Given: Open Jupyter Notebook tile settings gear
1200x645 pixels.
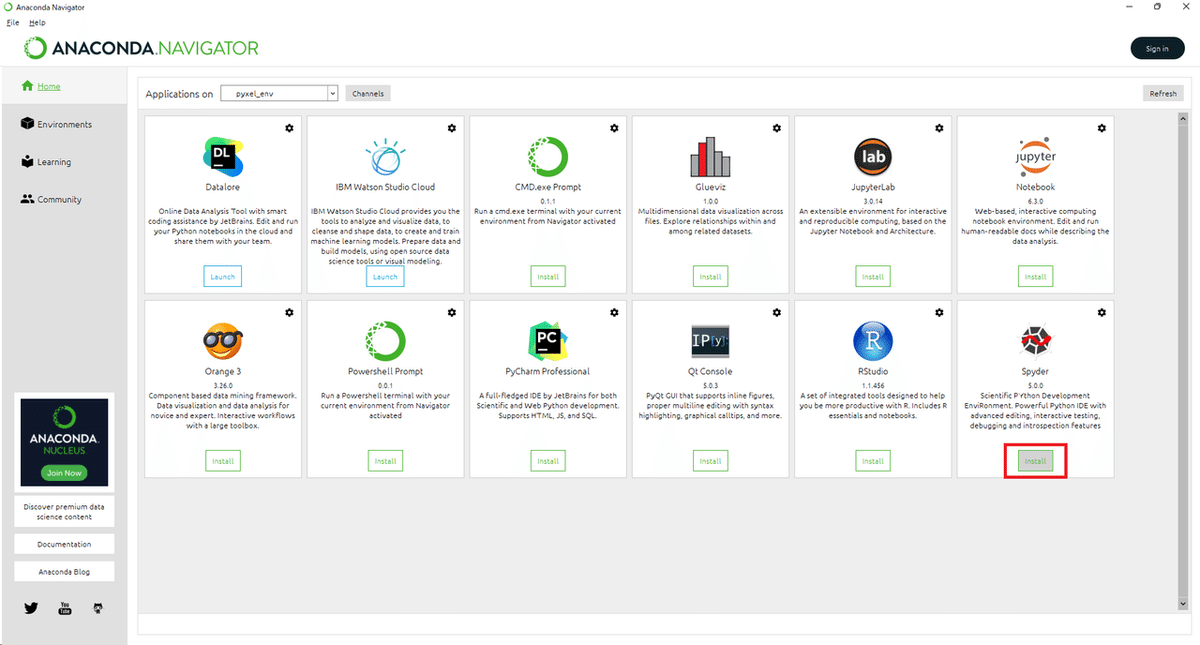Looking at the screenshot, I should [x=1102, y=128].
